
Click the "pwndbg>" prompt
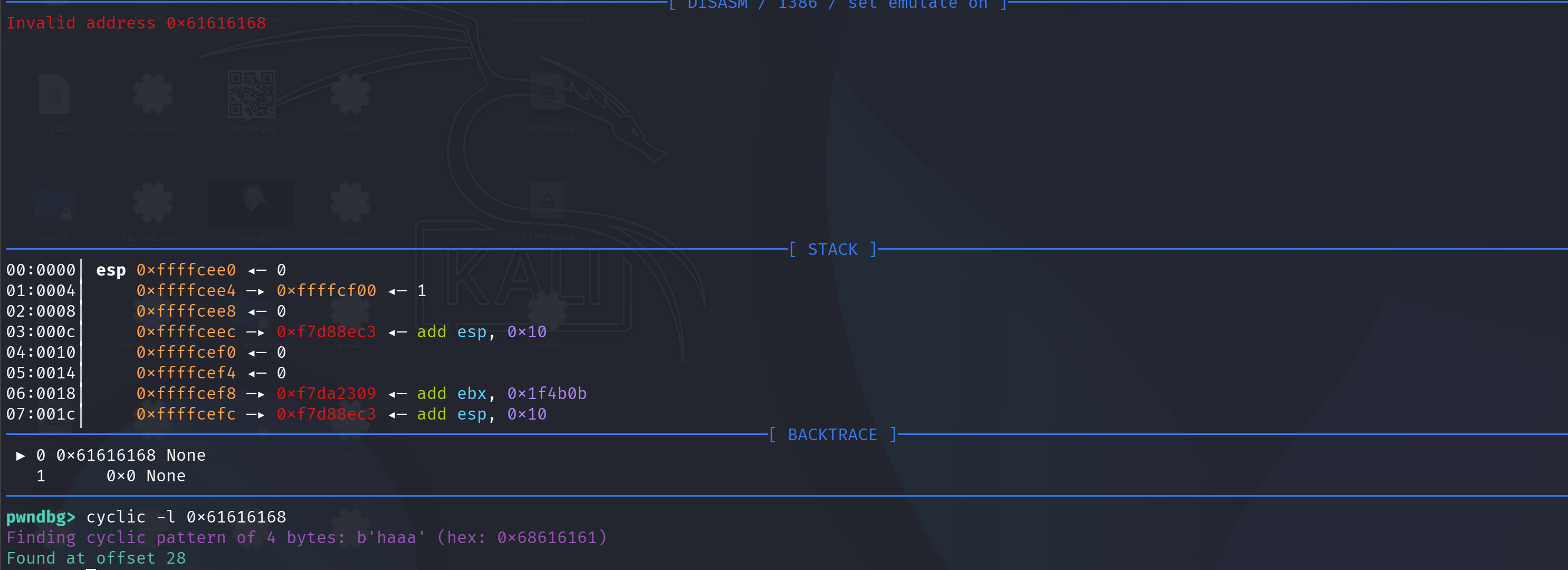pos(41,518)
